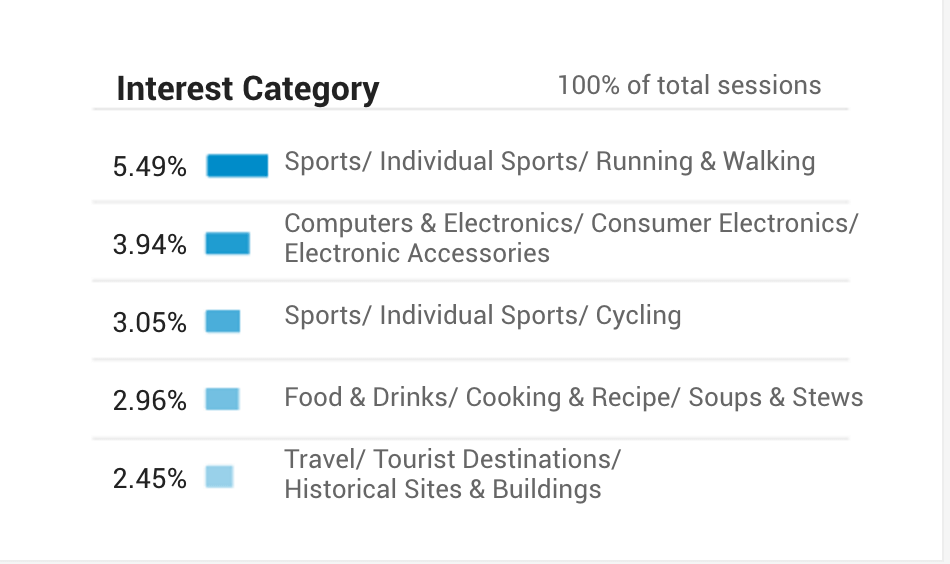950x564 pixels.
Task: Select Historical Sites & Buildings category
Action: (453, 474)
